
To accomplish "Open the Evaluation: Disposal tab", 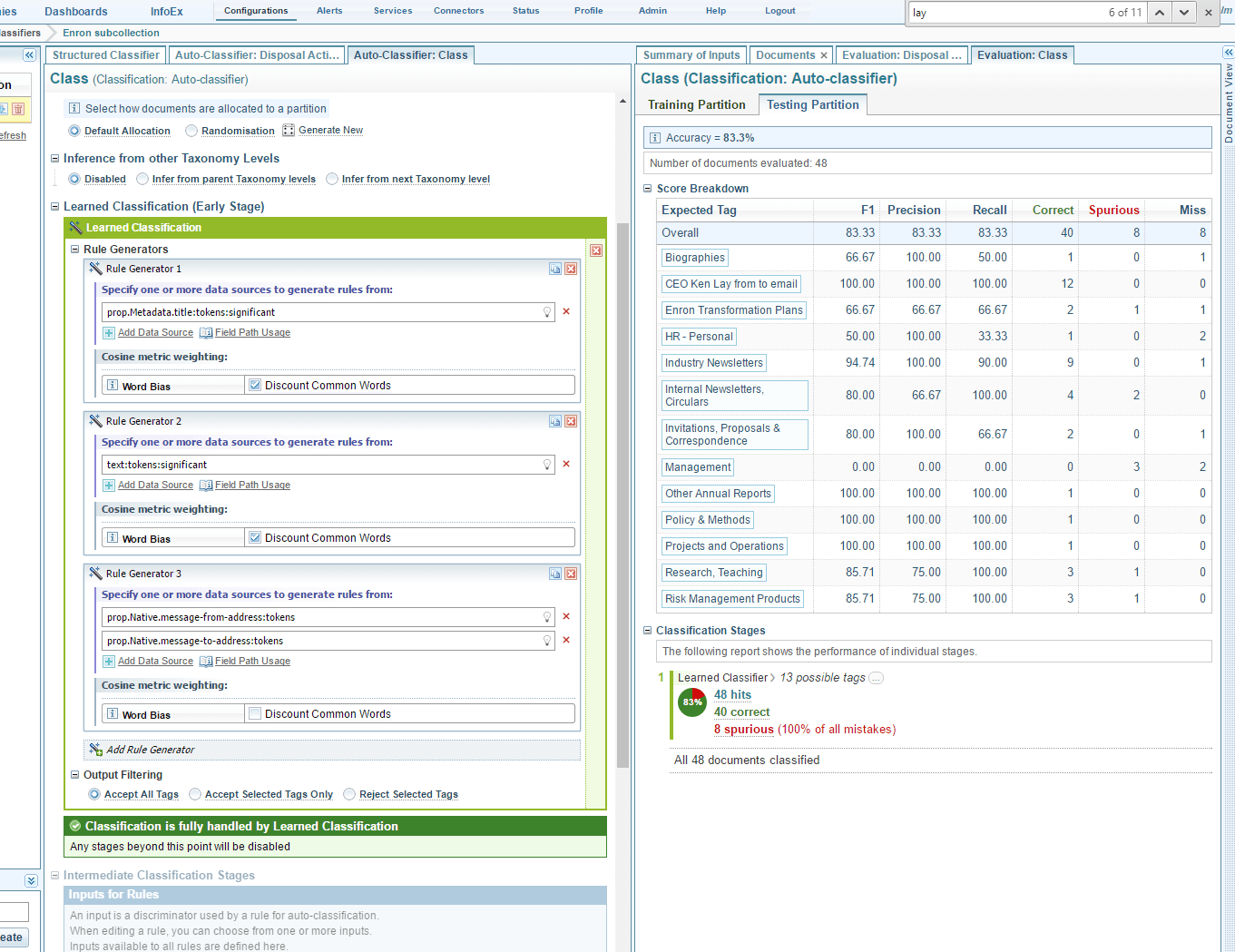I will pyautogui.click(x=901, y=55).
